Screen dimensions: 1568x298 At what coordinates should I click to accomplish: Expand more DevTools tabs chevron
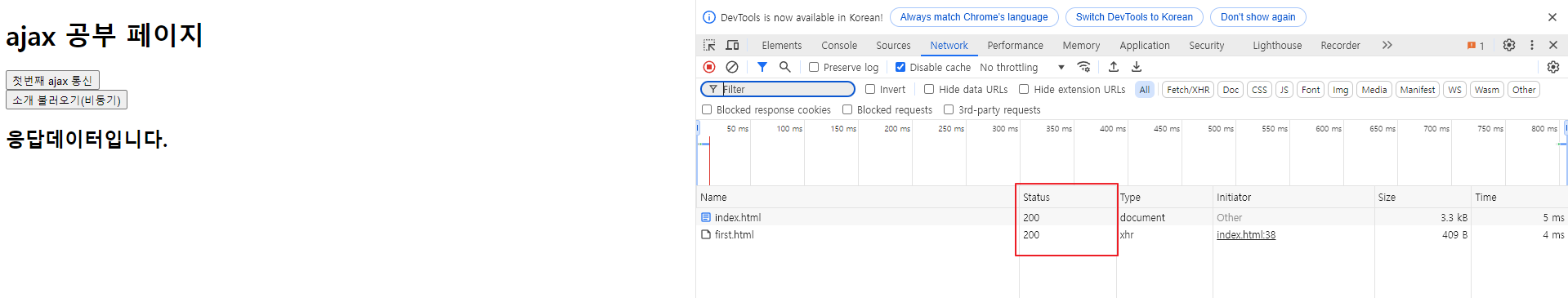(x=1387, y=45)
